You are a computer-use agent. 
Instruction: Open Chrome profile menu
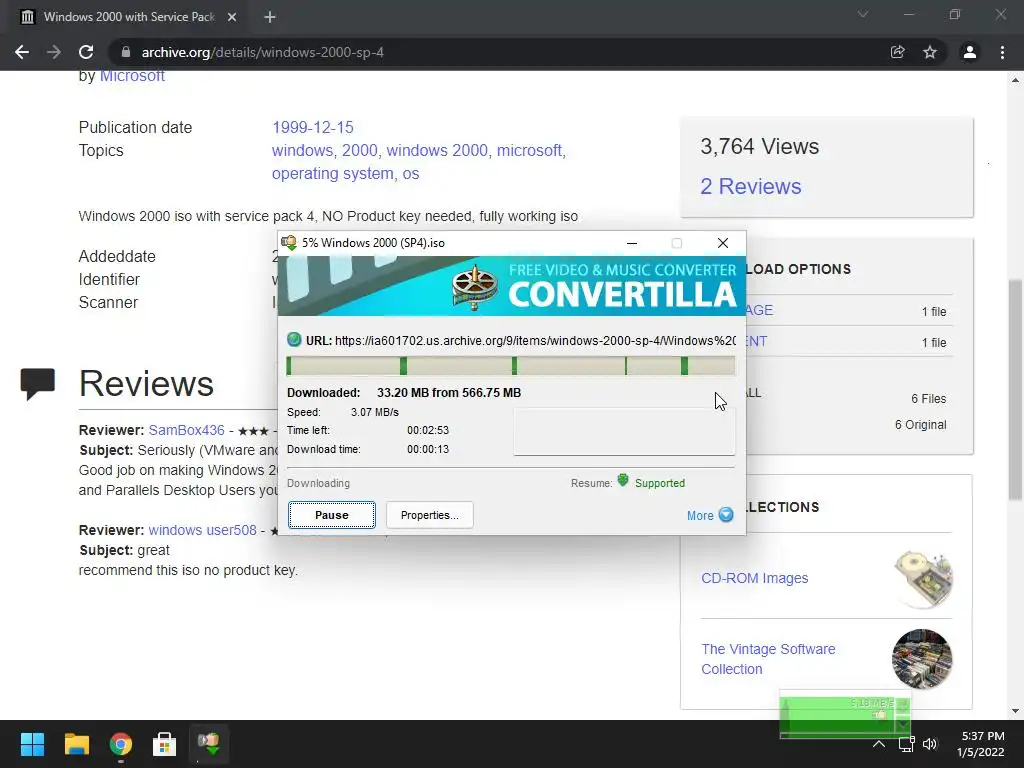pos(970,52)
